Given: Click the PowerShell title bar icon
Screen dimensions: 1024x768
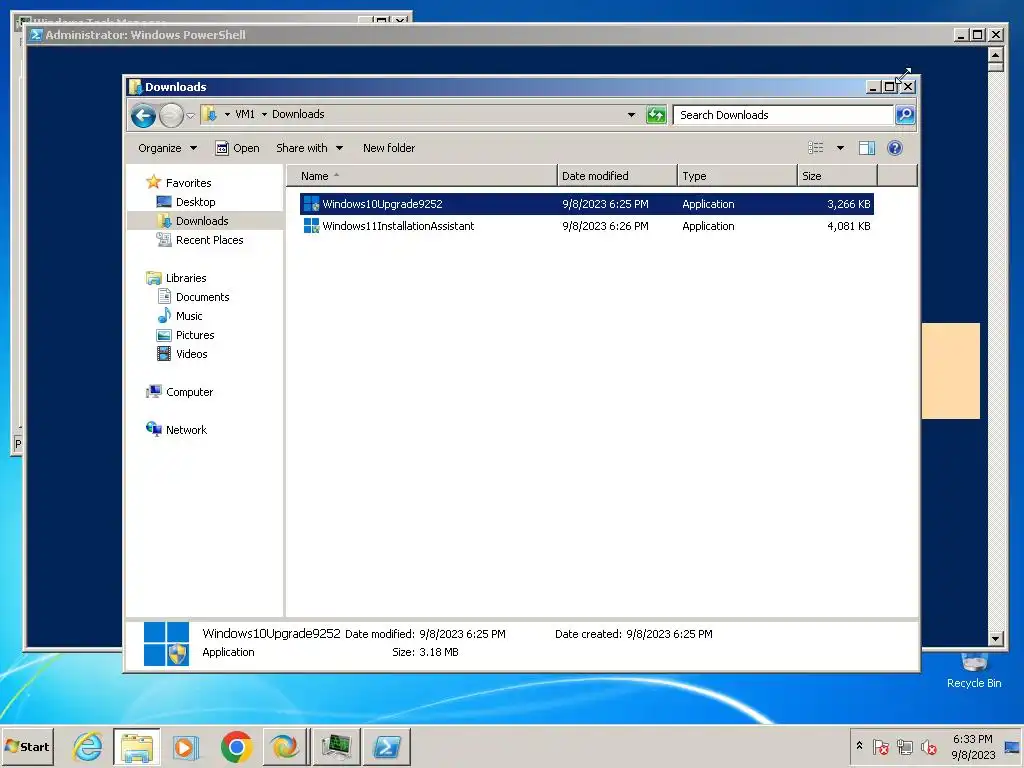Looking at the screenshot, I should [36, 35].
